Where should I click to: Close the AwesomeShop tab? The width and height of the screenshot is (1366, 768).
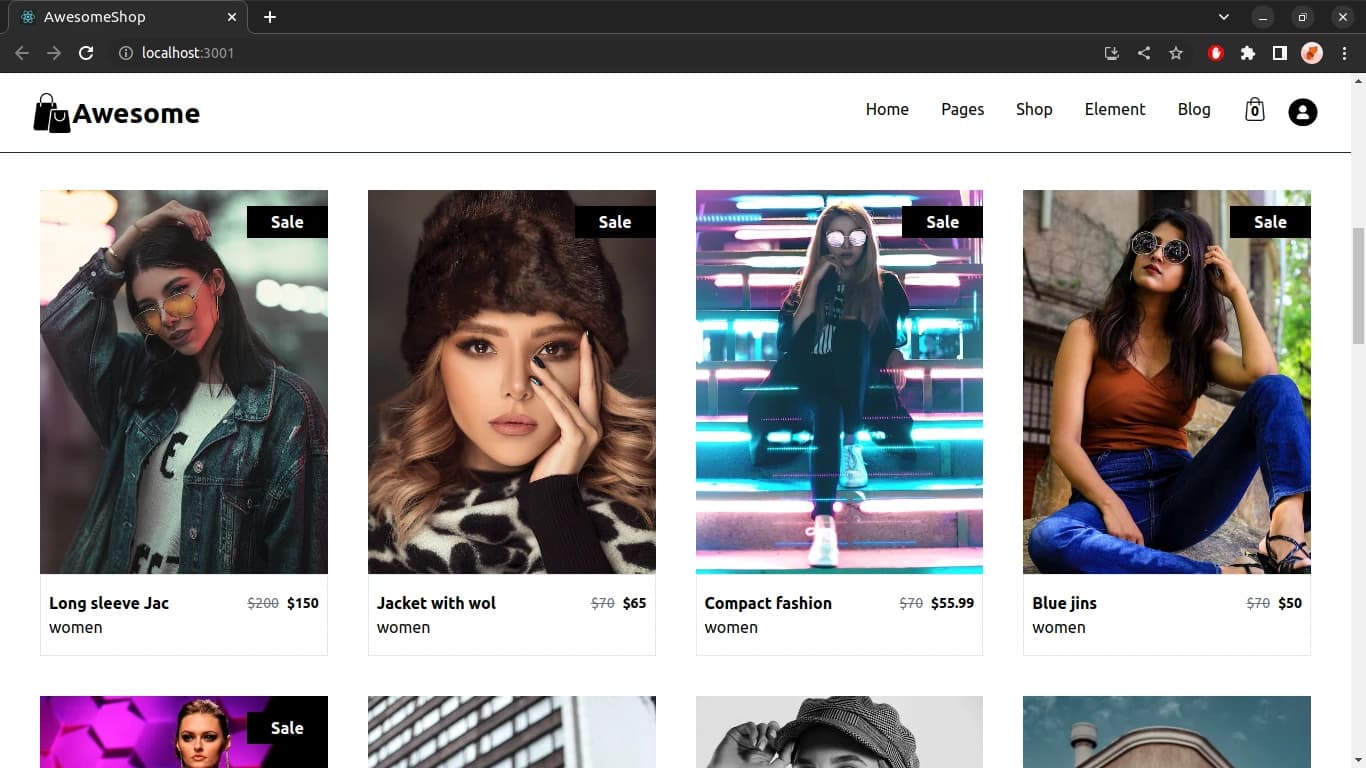[232, 17]
